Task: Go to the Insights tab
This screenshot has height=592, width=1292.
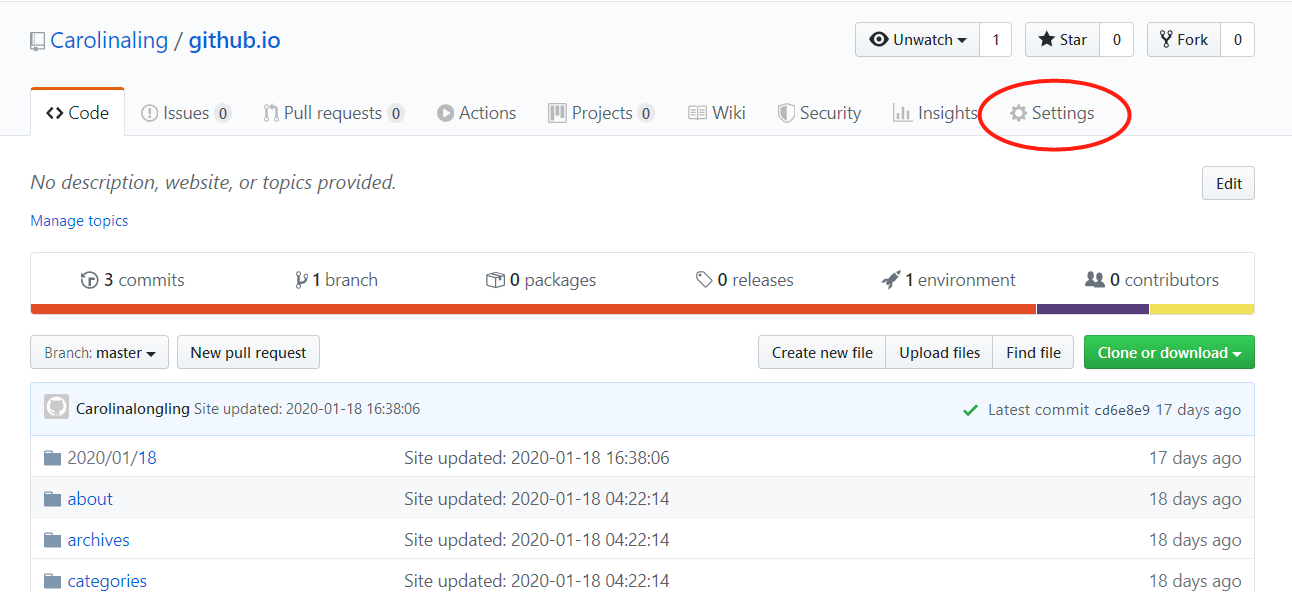Action: point(935,113)
